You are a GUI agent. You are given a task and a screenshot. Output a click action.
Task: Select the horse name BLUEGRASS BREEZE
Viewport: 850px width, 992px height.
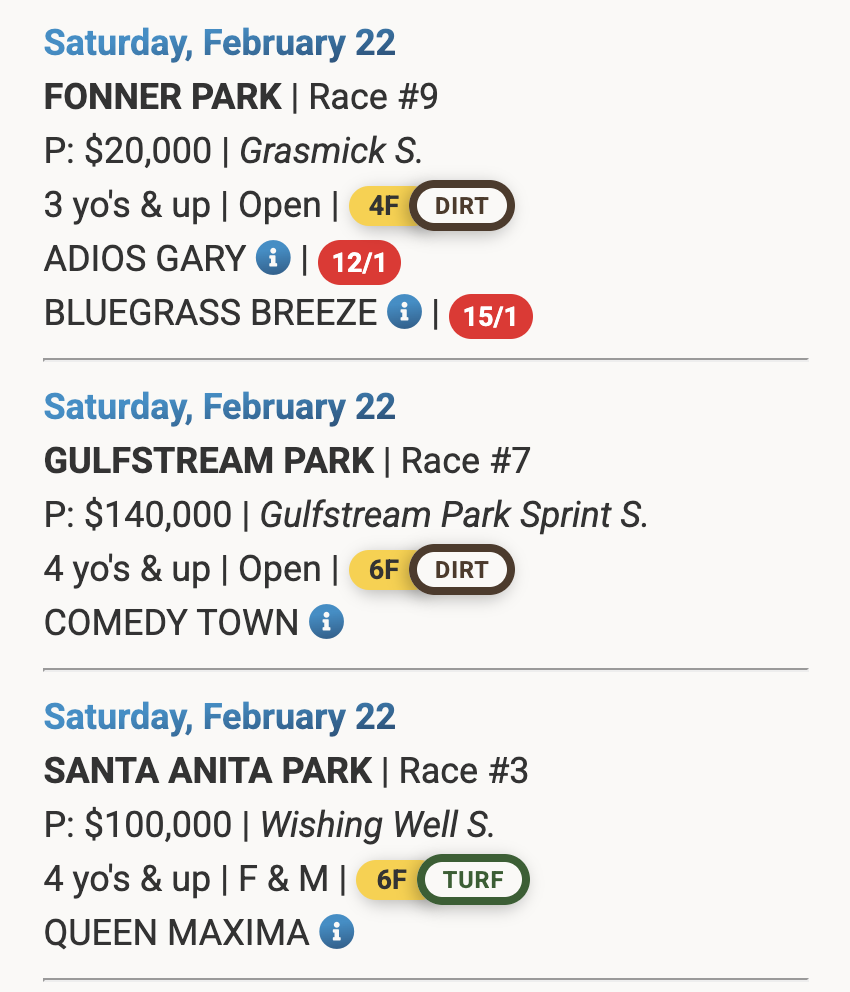pos(210,313)
